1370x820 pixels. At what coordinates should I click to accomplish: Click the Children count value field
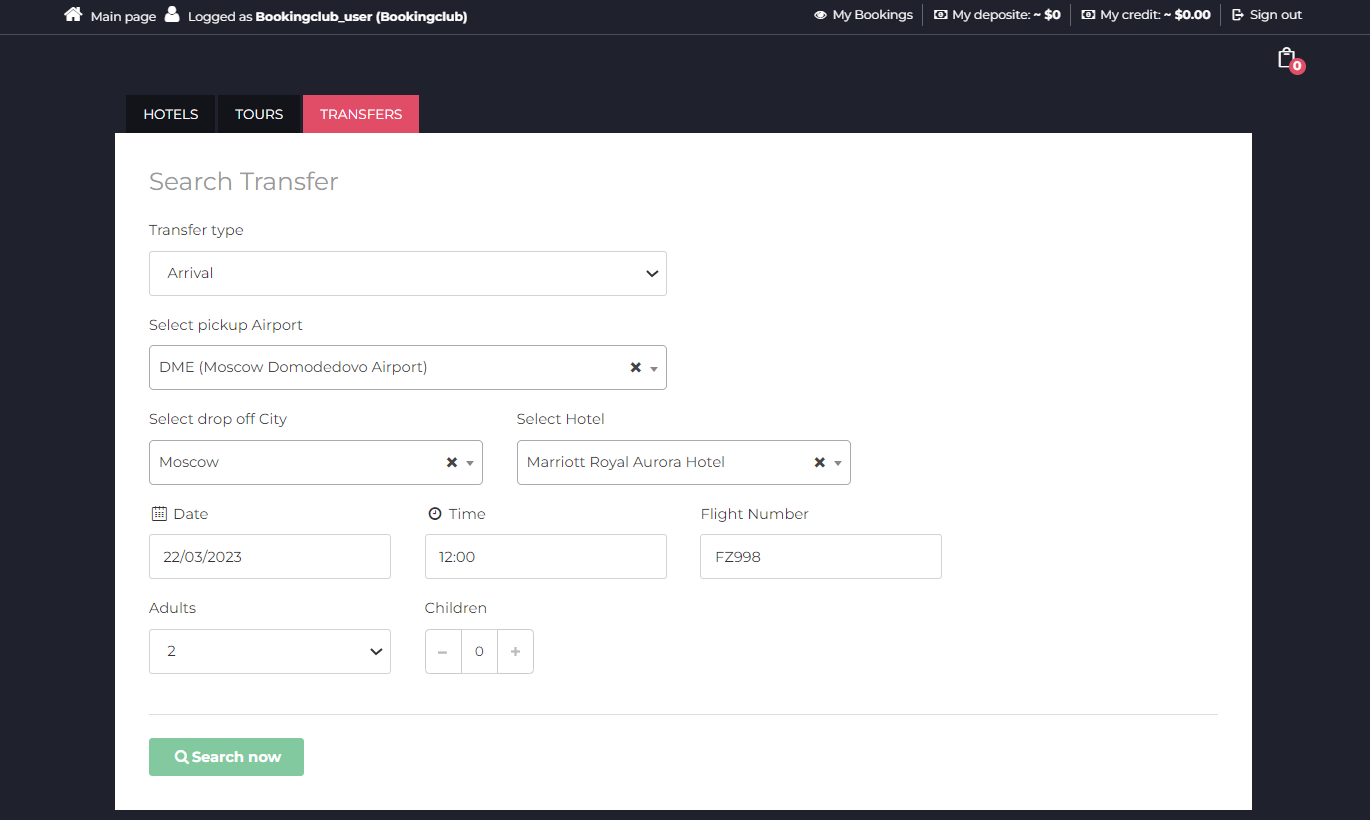tap(479, 651)
